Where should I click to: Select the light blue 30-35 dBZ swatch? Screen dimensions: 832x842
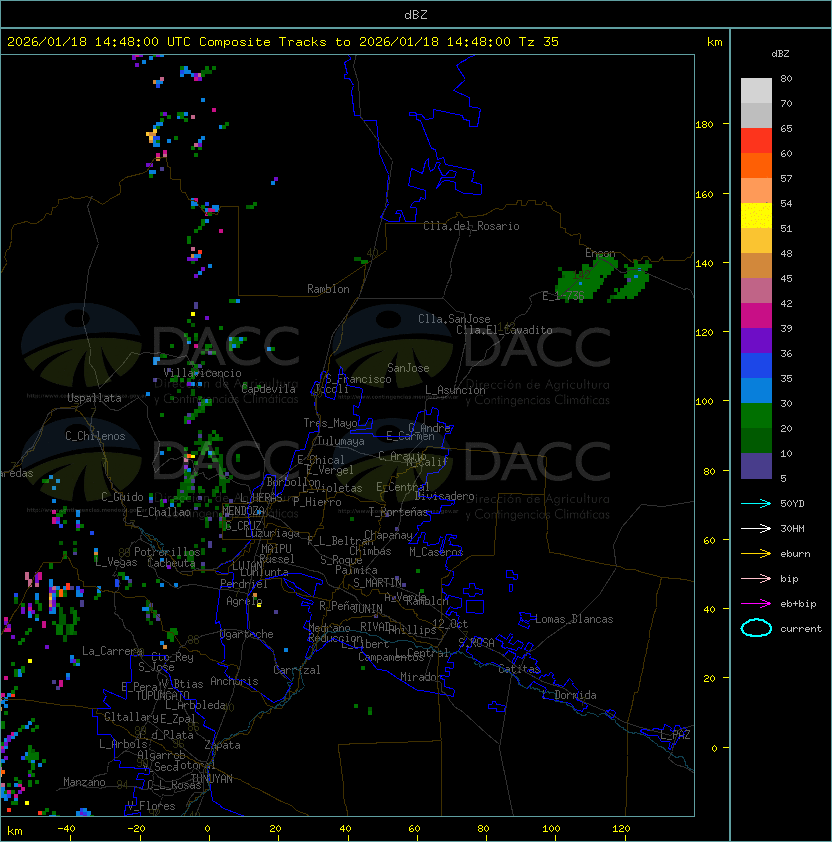coord(756,390)
